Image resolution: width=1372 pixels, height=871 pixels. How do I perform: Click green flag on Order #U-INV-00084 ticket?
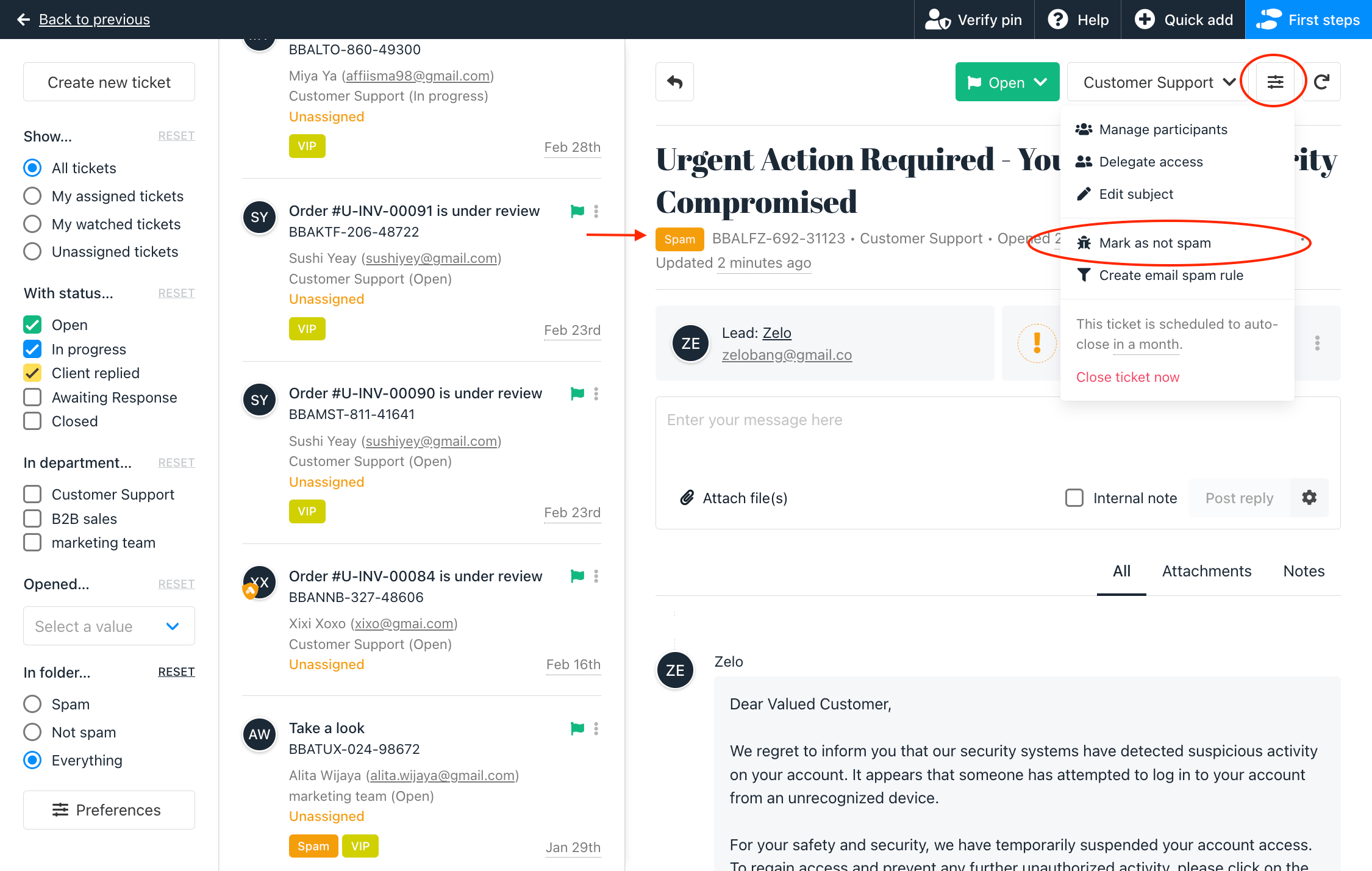(577, 576)
